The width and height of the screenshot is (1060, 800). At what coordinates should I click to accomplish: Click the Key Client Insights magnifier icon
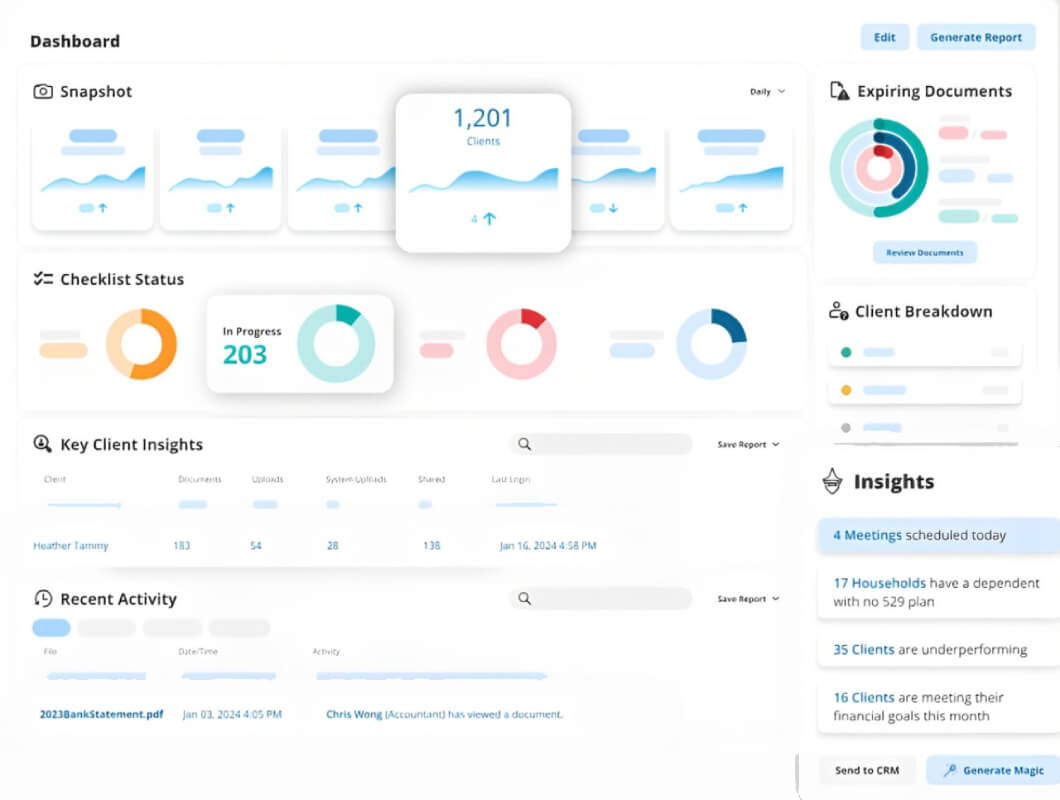tap(43, 444)
